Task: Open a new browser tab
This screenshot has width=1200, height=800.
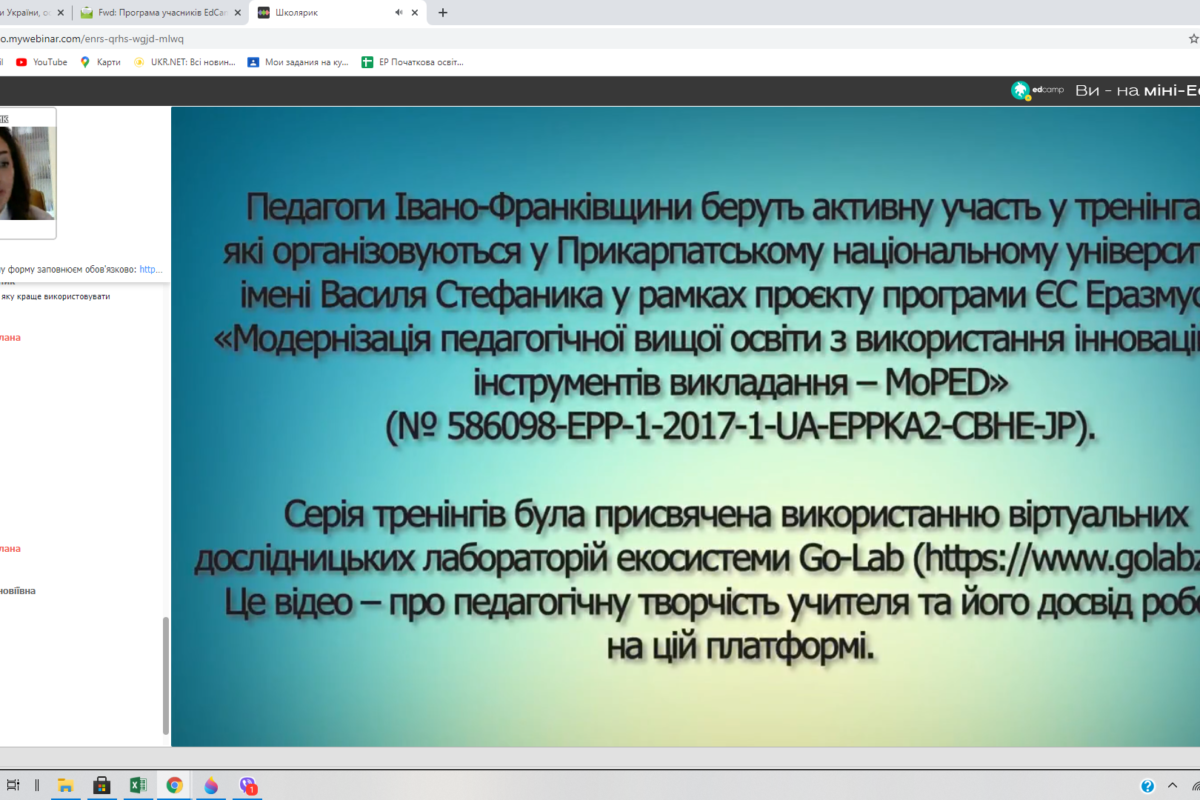Action: (443, 13)
